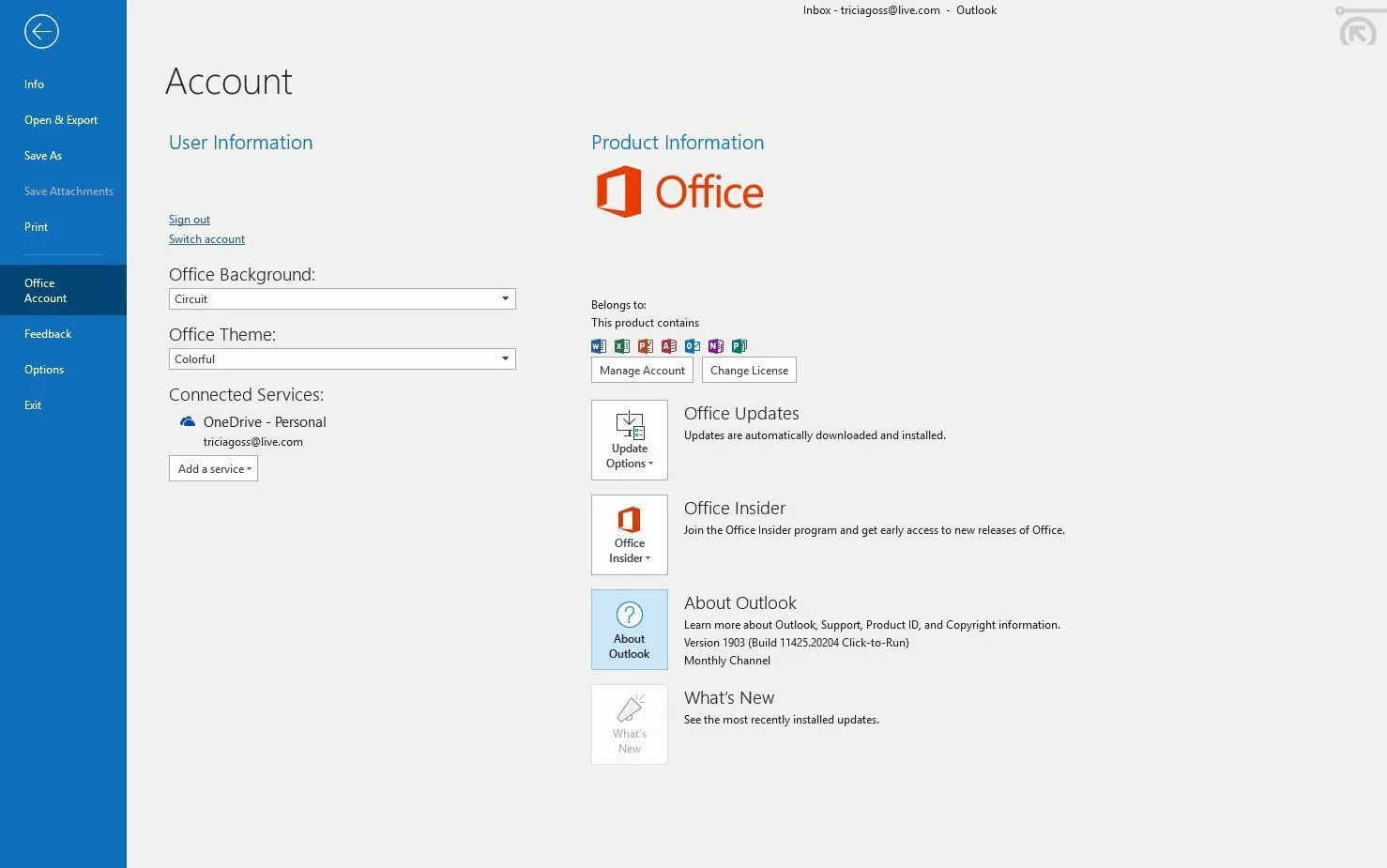Image resolution: width=1387 pixels, height=868 pixels.
Task: Click the OneNote app icon under product contains
Action: [716, 346]
